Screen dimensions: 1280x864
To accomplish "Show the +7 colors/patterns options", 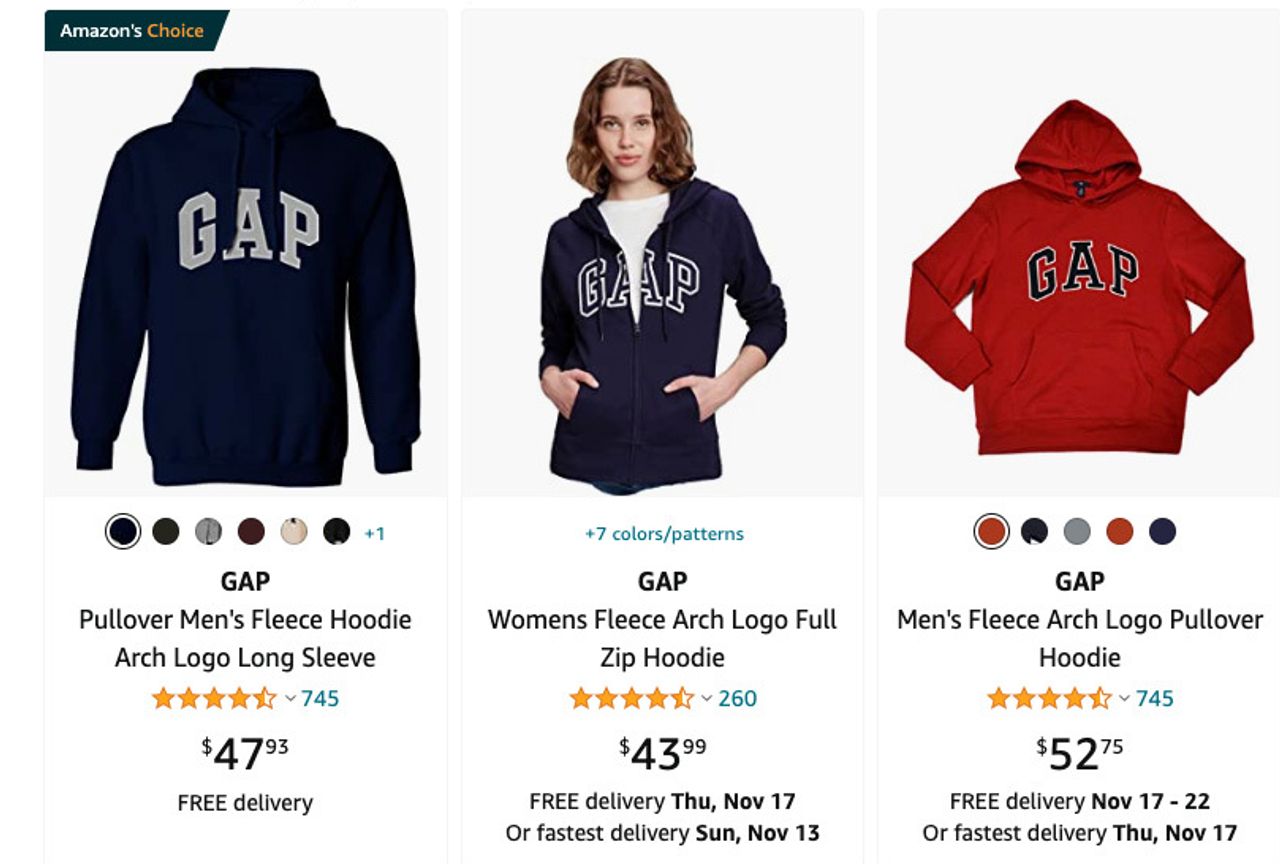I will click(x=664, y=534).
